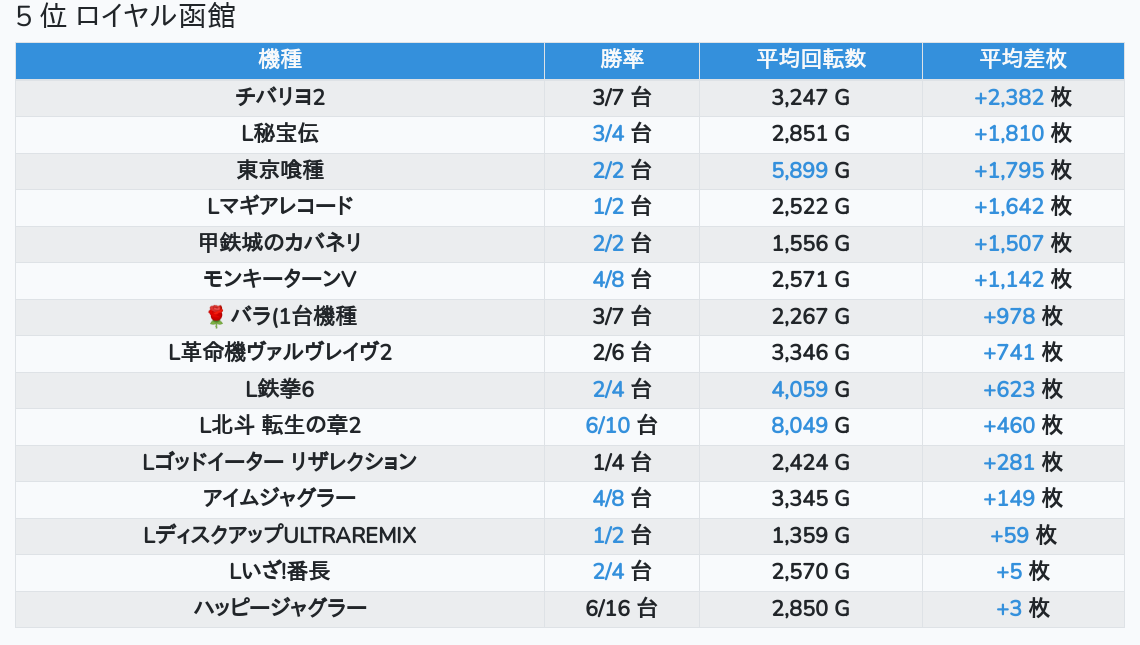The height and width of the screenshot is (645, 1140).
Task: Open Lゴッドイーター リザレクション entry
Action: [x=280, y=463]
